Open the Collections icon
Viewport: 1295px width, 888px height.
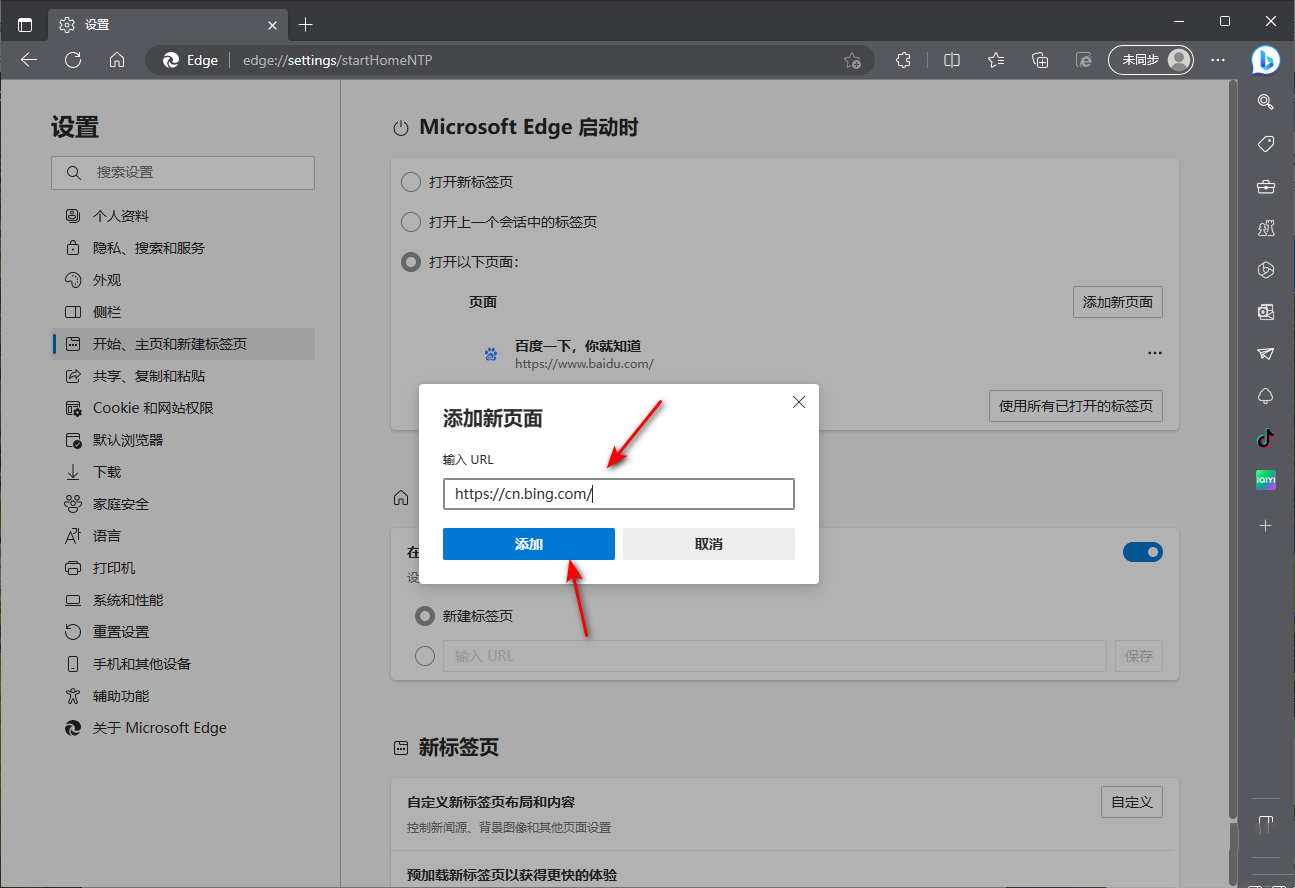(x=1040, y=60)
